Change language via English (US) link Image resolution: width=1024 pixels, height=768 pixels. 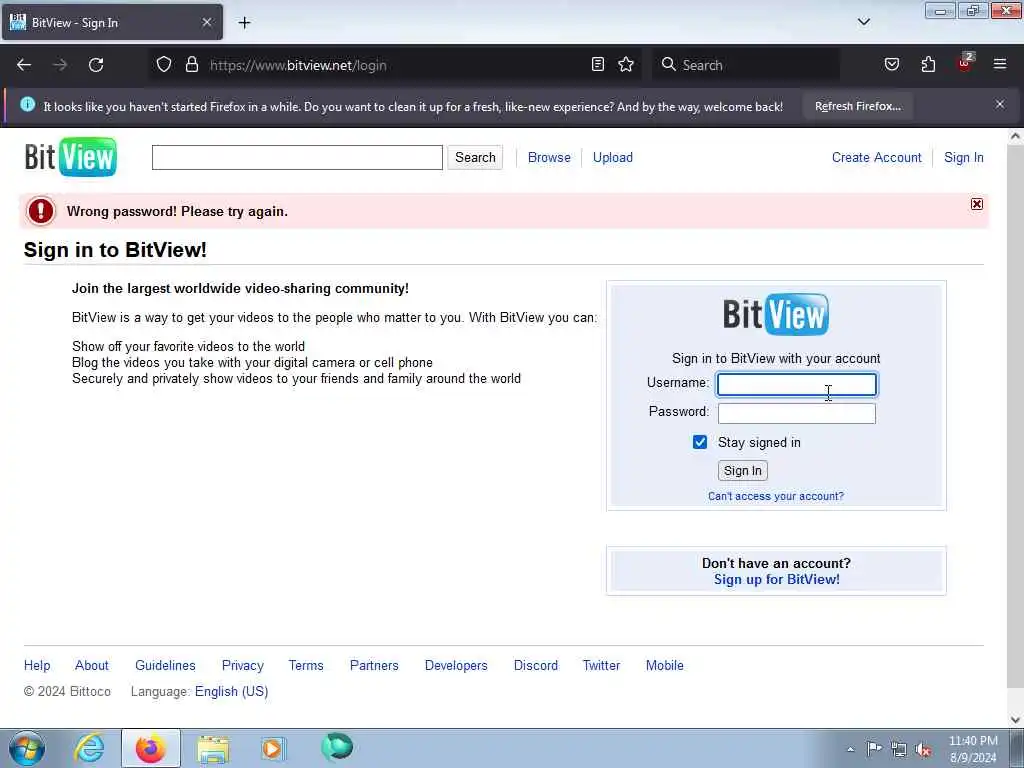[231, 692]
